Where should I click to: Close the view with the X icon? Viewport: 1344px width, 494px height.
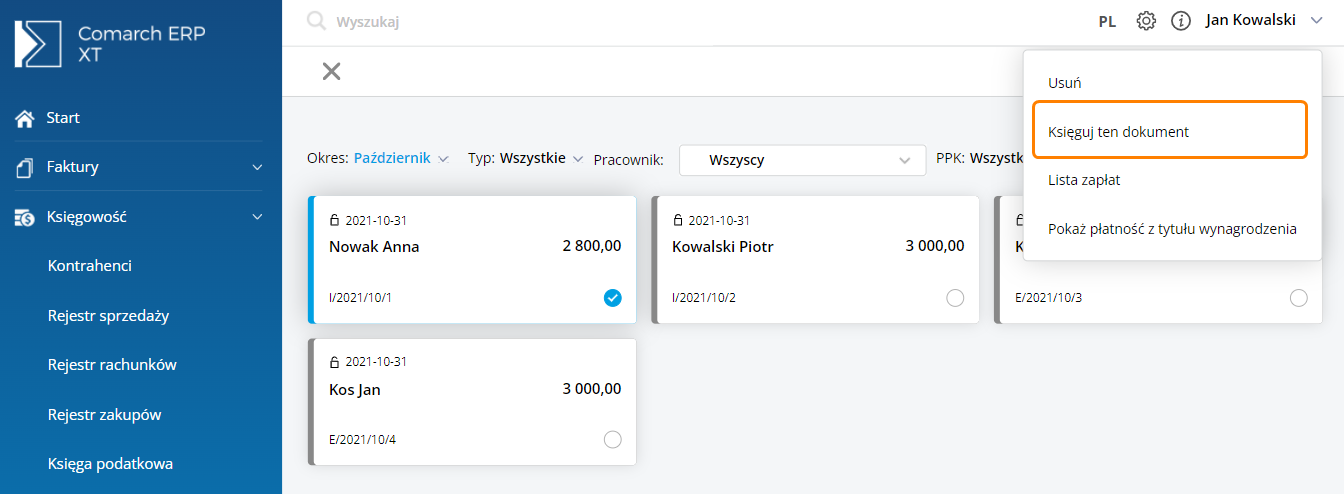331,71
